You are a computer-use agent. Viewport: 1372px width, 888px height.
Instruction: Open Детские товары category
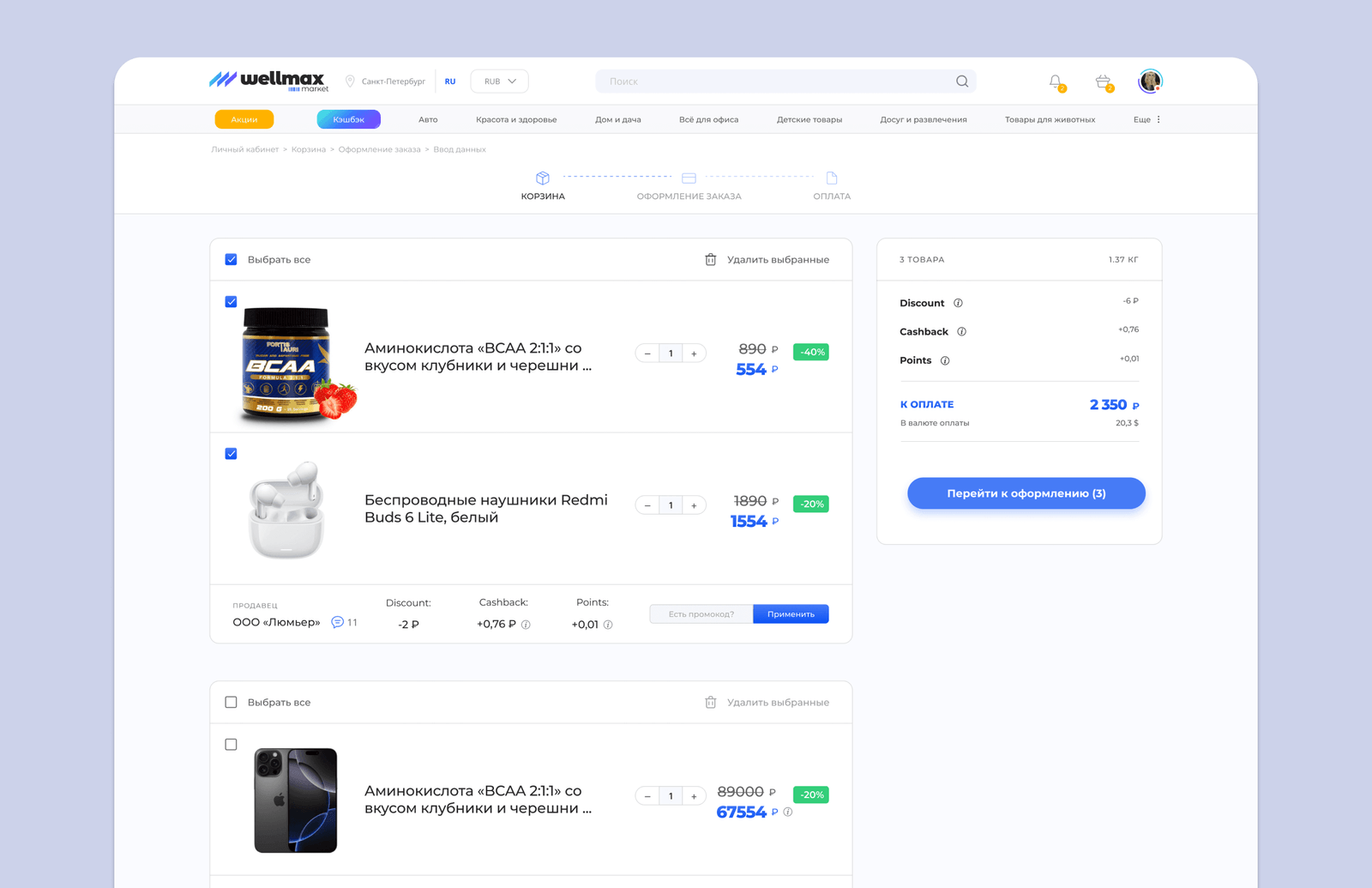coord(809,119)
